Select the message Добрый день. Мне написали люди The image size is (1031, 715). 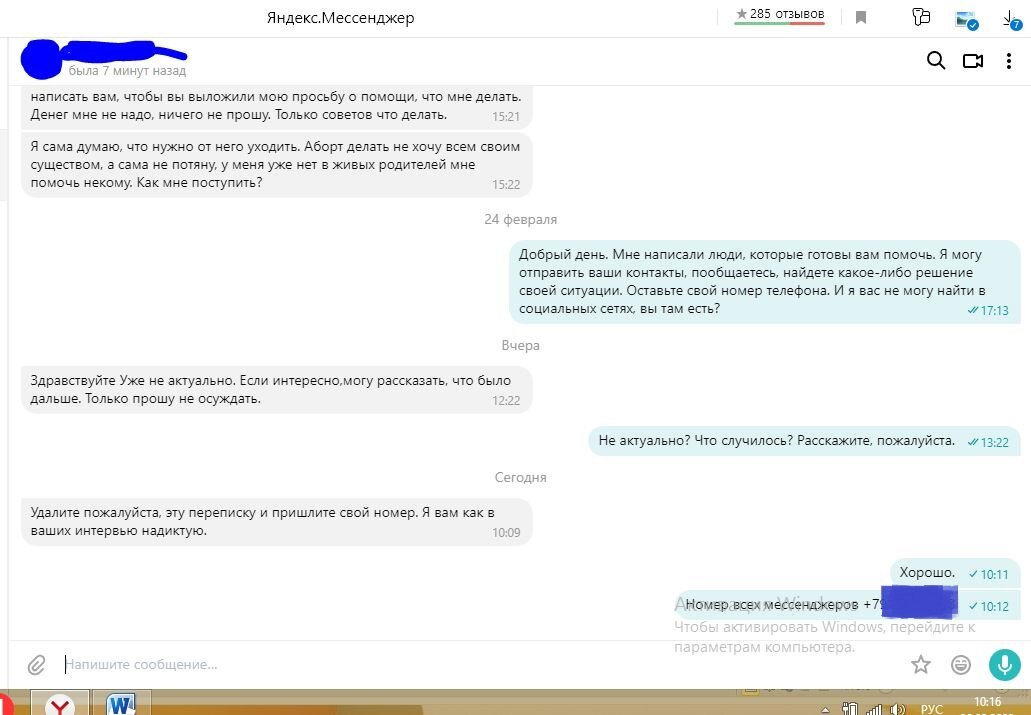[765, 282]
